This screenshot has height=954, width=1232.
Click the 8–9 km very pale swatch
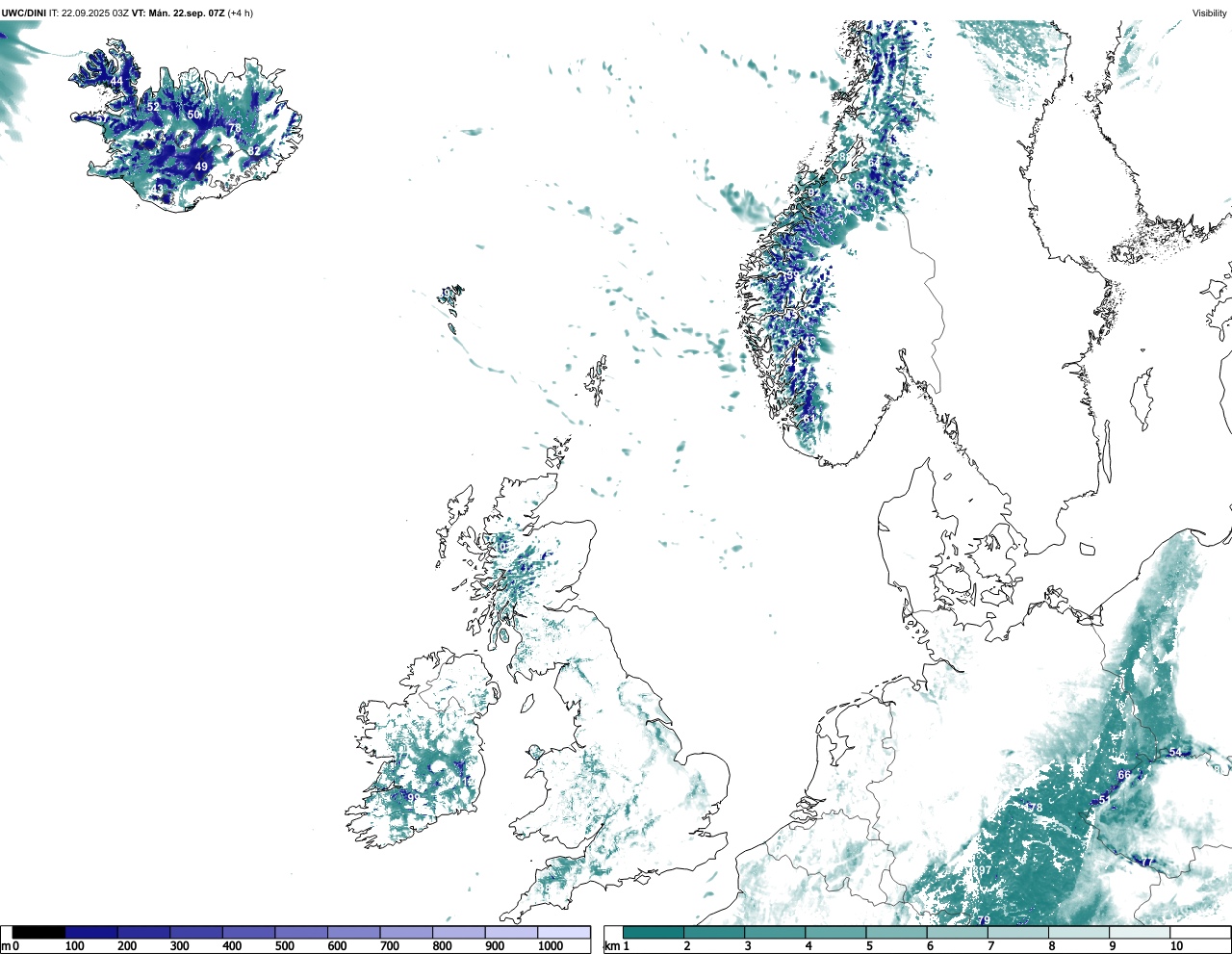click(1078, 933)
